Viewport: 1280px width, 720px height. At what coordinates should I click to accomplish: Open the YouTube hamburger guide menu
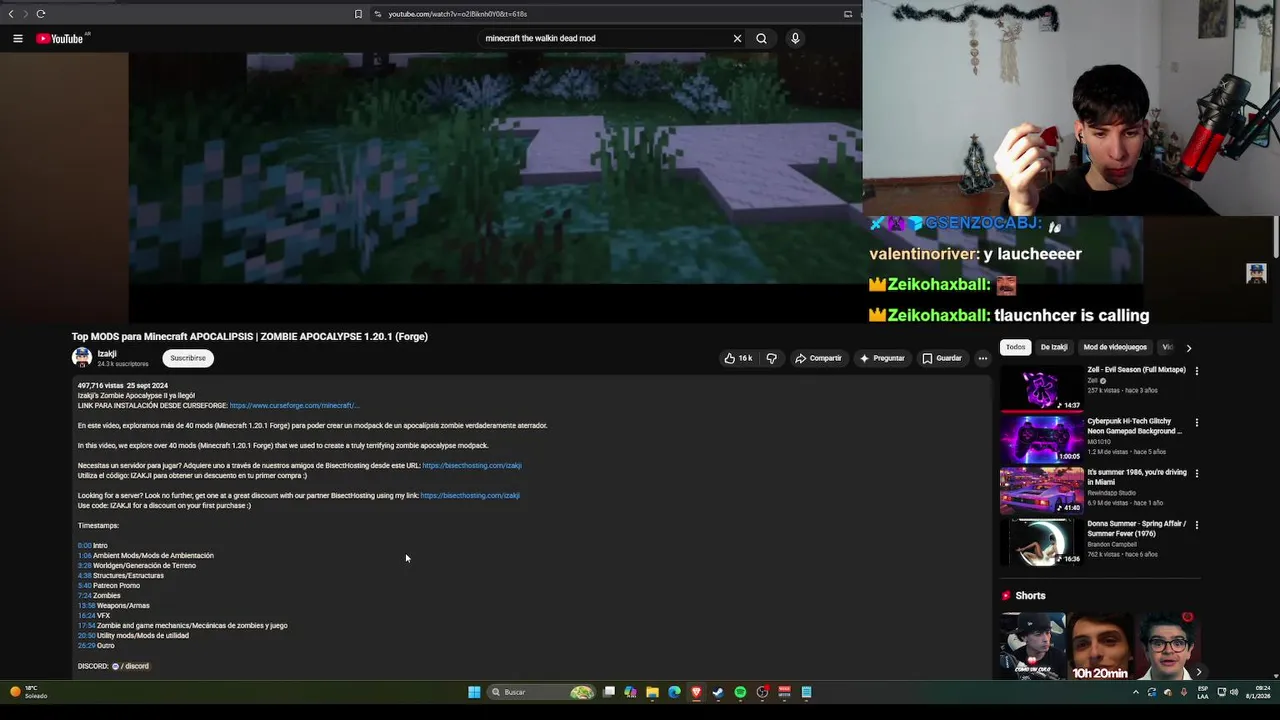[x=17, y=38]
